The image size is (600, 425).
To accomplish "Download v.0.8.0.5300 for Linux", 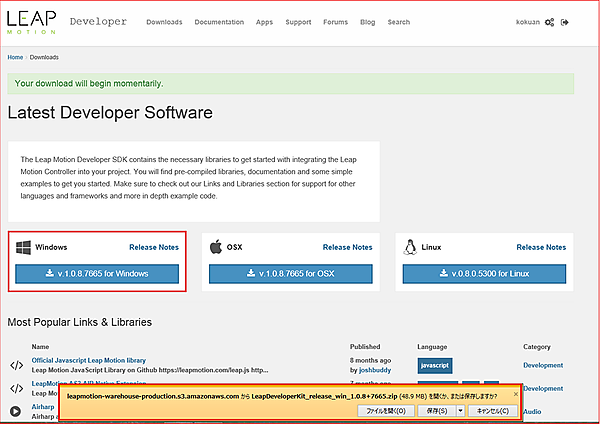I will pos(485,274).
